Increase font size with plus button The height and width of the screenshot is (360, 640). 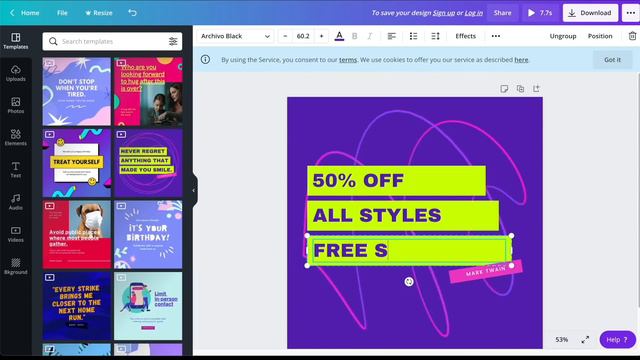tap(321, 36)
